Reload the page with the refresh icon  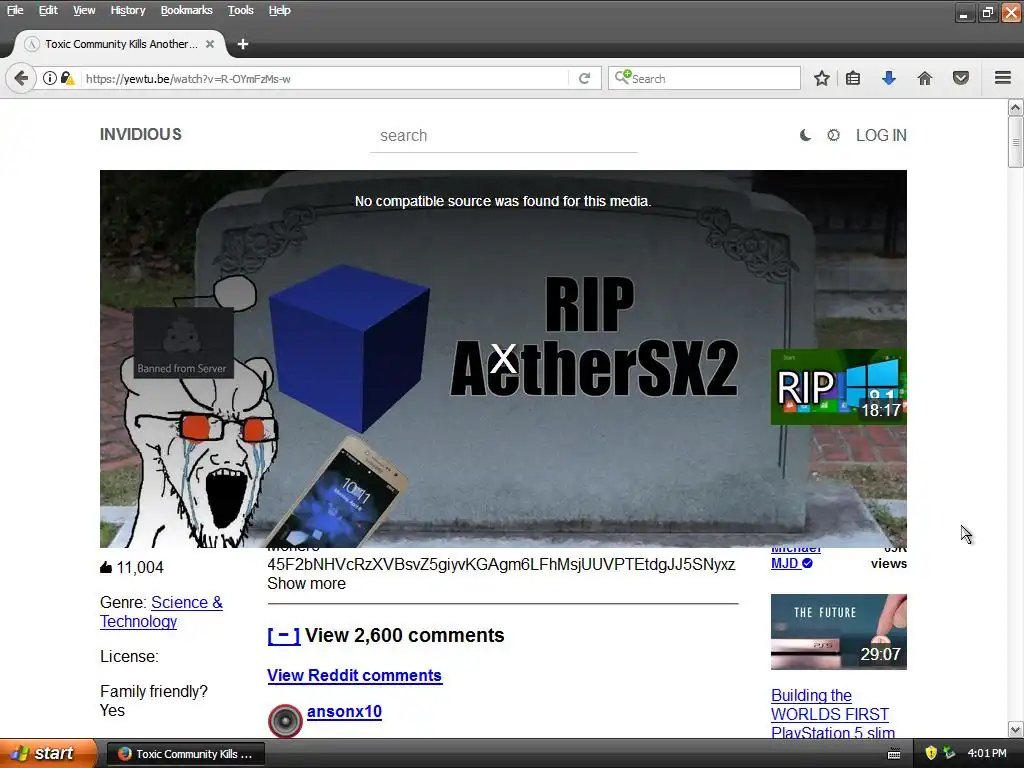(x=584, y=78)
